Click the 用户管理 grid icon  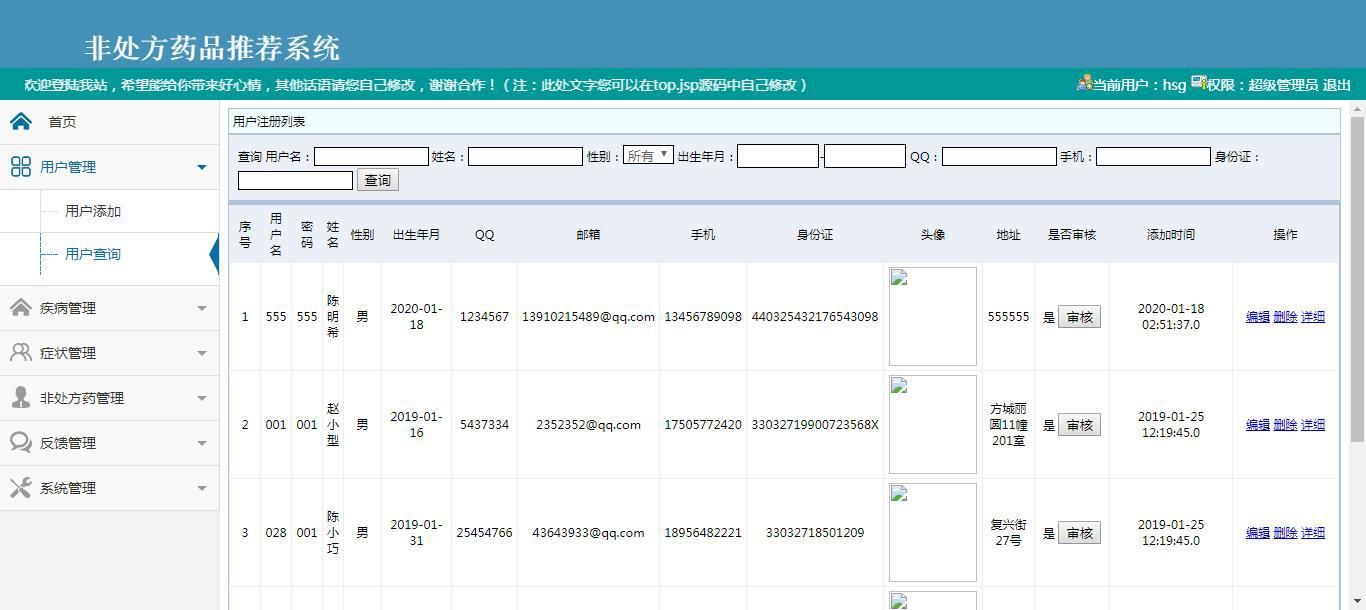click(21, 167)
